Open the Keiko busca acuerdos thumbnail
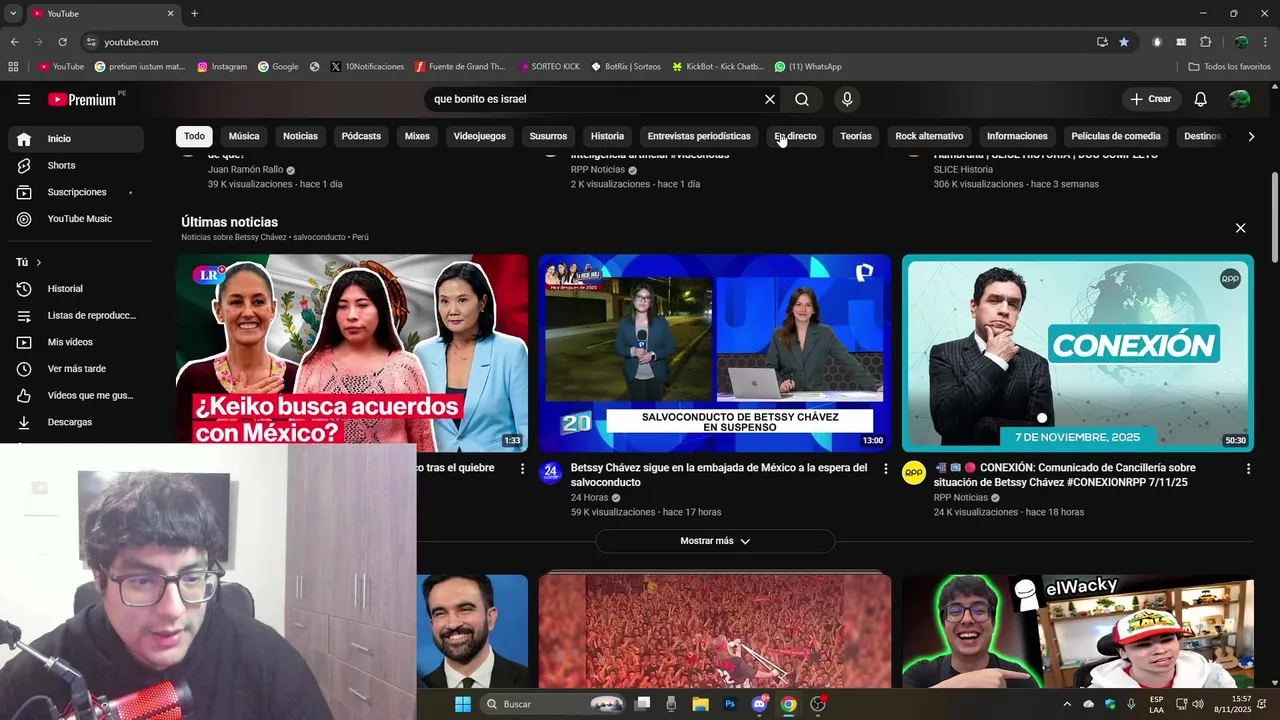 (352, 353)
